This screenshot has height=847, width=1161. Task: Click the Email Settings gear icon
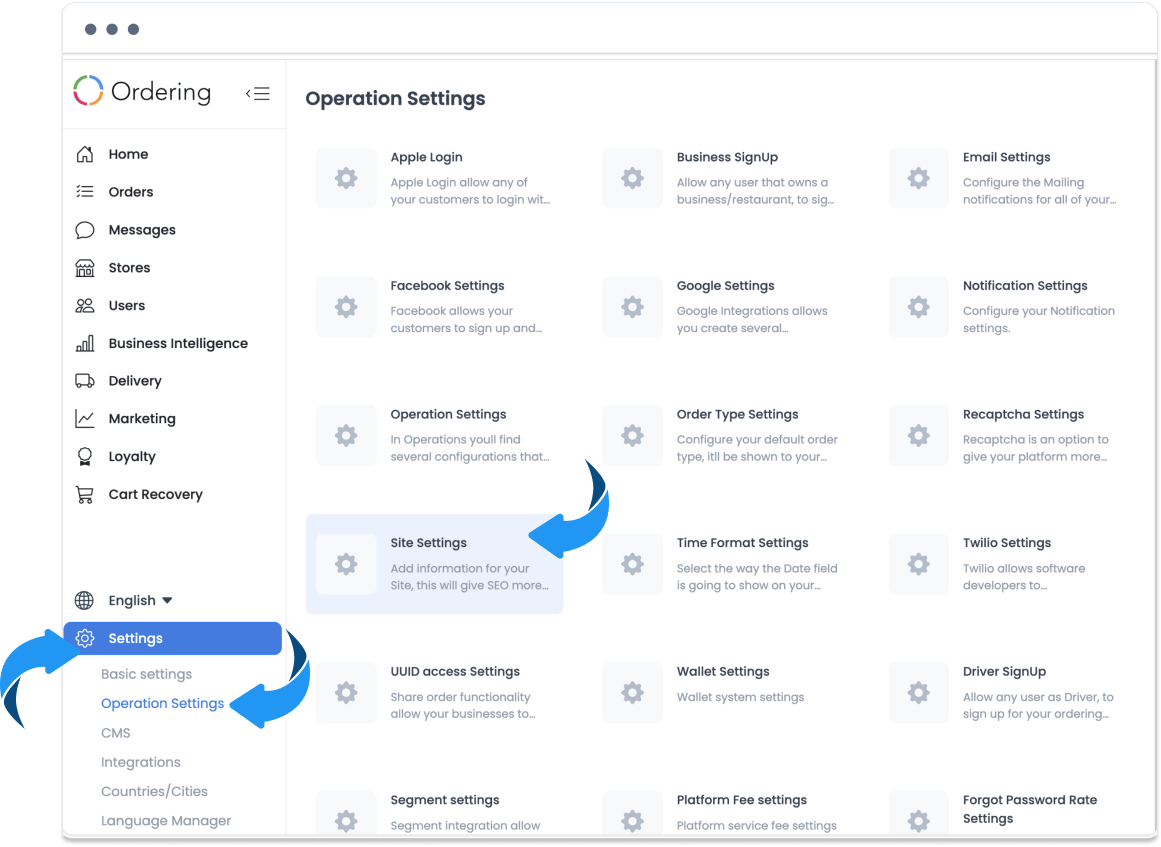coord(918,178)
